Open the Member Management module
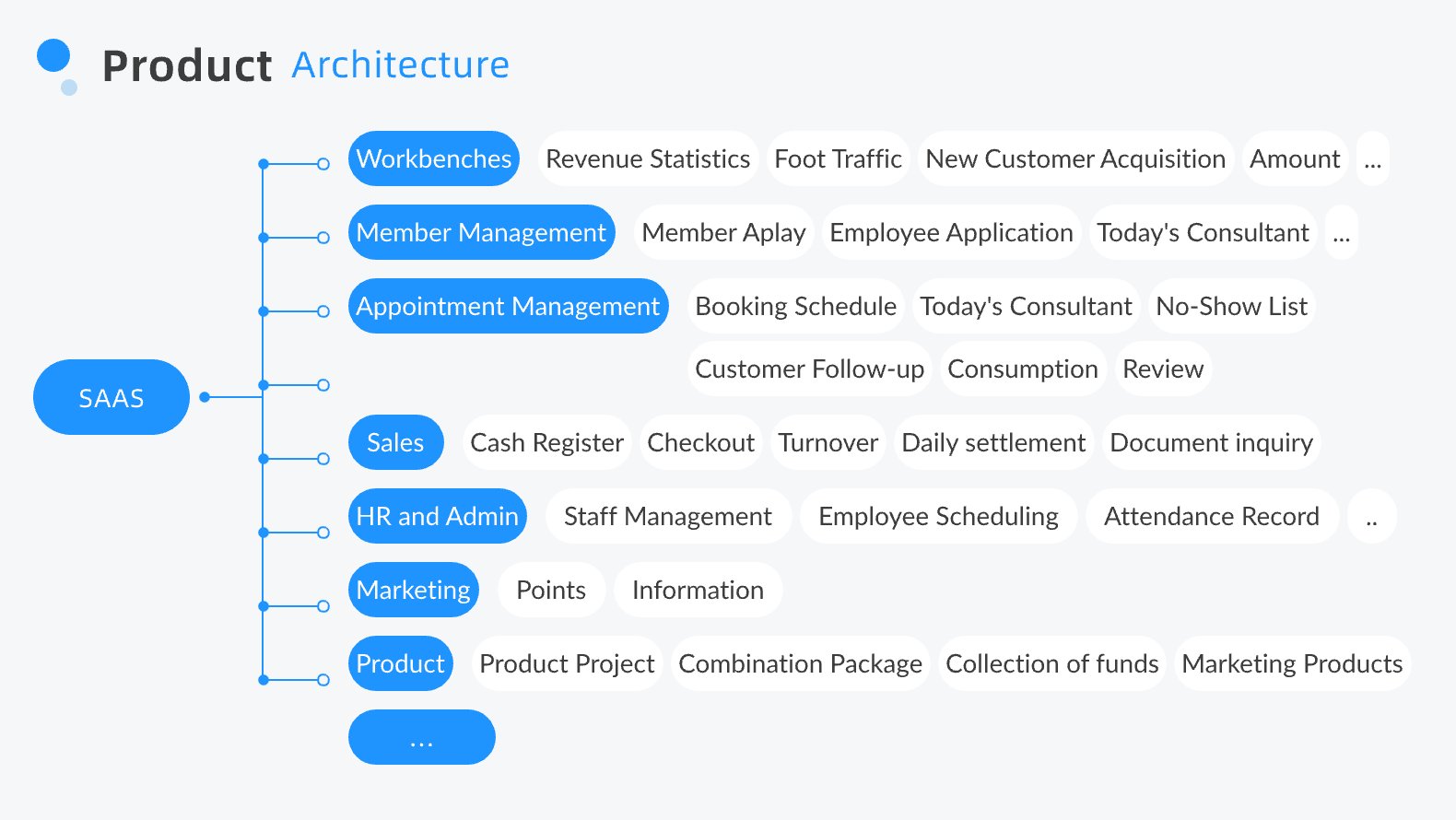Image resolution: width=1456 pixels, height=820 pixels. [x=481, y=232]
